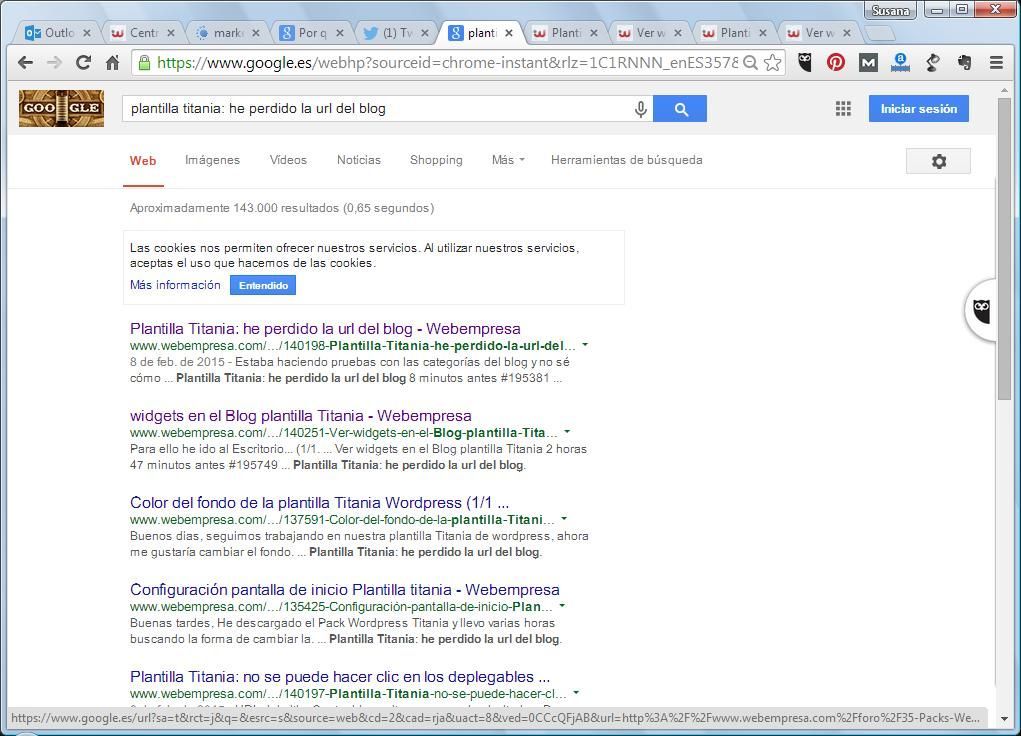Screen dimensions: 1021x736
Task: Accept cookies with Entendido button
Action: click(263, 285)
